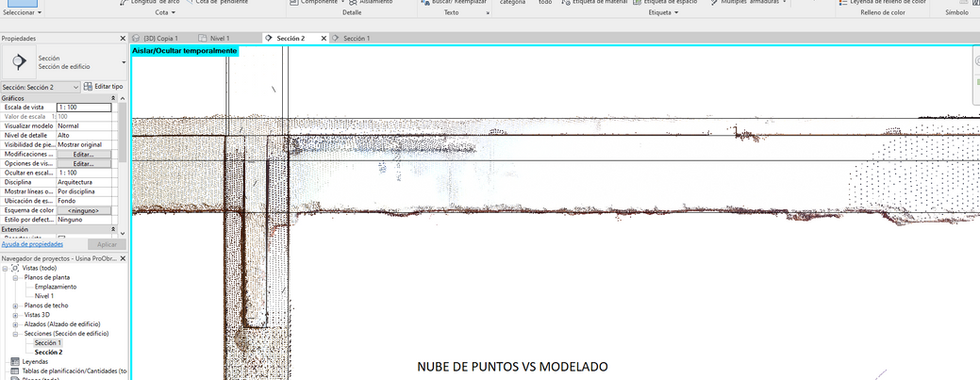
Task: Collapse the Secciones (Sección de edificio) node
Action: tap(16, 334)
